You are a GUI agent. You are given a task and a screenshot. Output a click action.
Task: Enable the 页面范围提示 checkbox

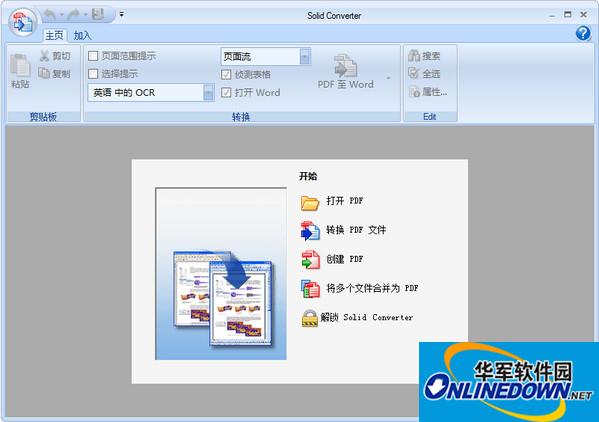[x=93, y=56]
